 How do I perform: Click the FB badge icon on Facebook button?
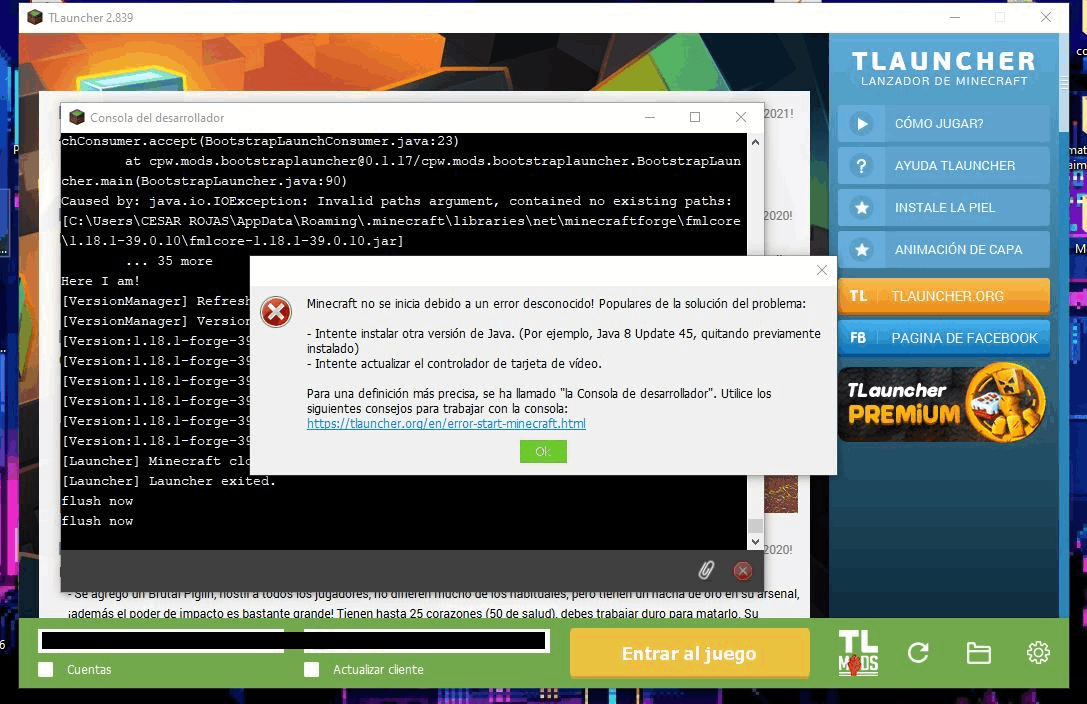(858, 338)
